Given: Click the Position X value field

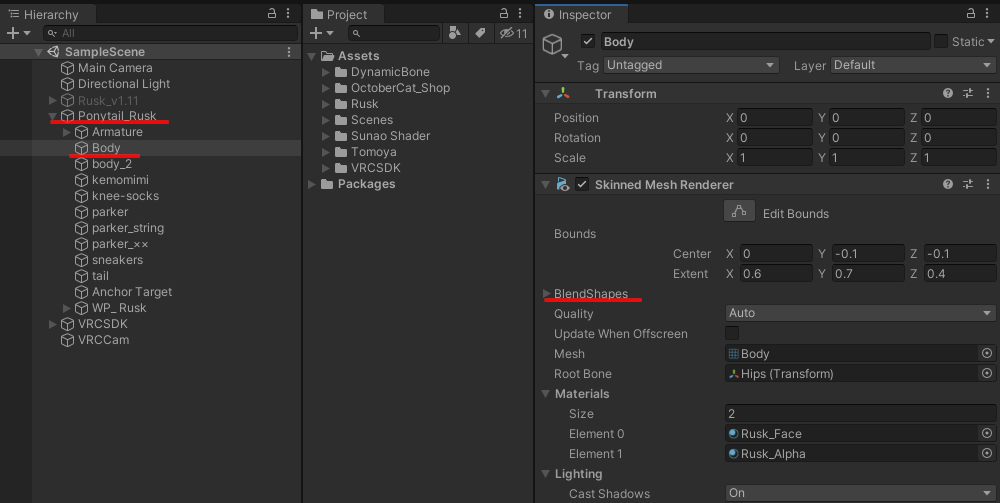Looking at the screenshot, I should pos(775,117).
